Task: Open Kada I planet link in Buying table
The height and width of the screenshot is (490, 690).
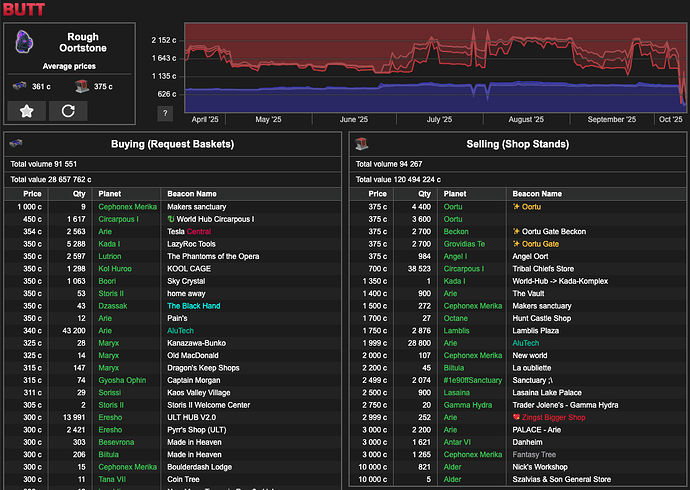Action: click(109, 244)
